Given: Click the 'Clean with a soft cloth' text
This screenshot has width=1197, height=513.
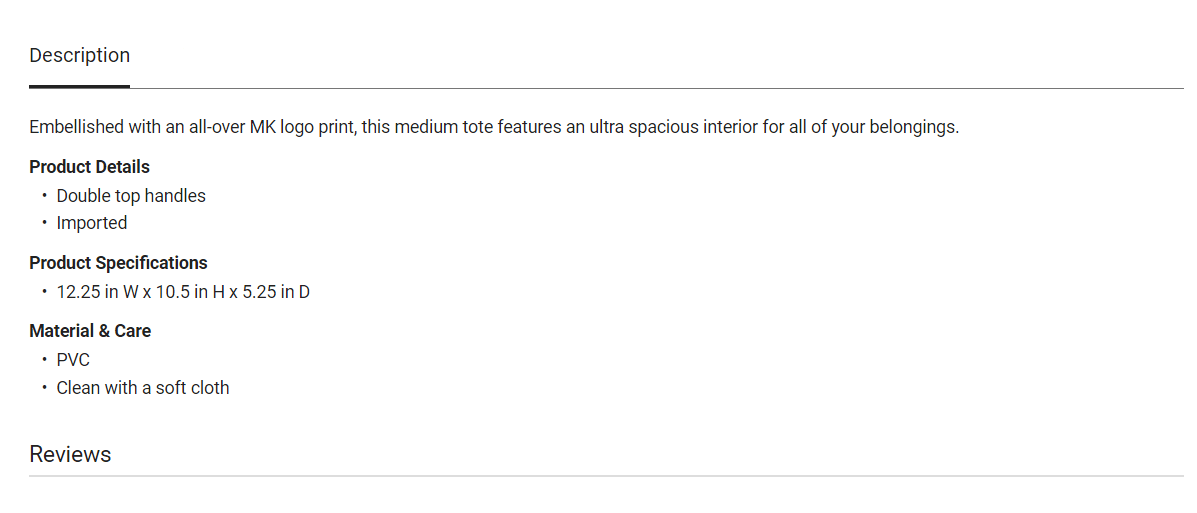Looking at the screenshot, I should coord(143,388).
